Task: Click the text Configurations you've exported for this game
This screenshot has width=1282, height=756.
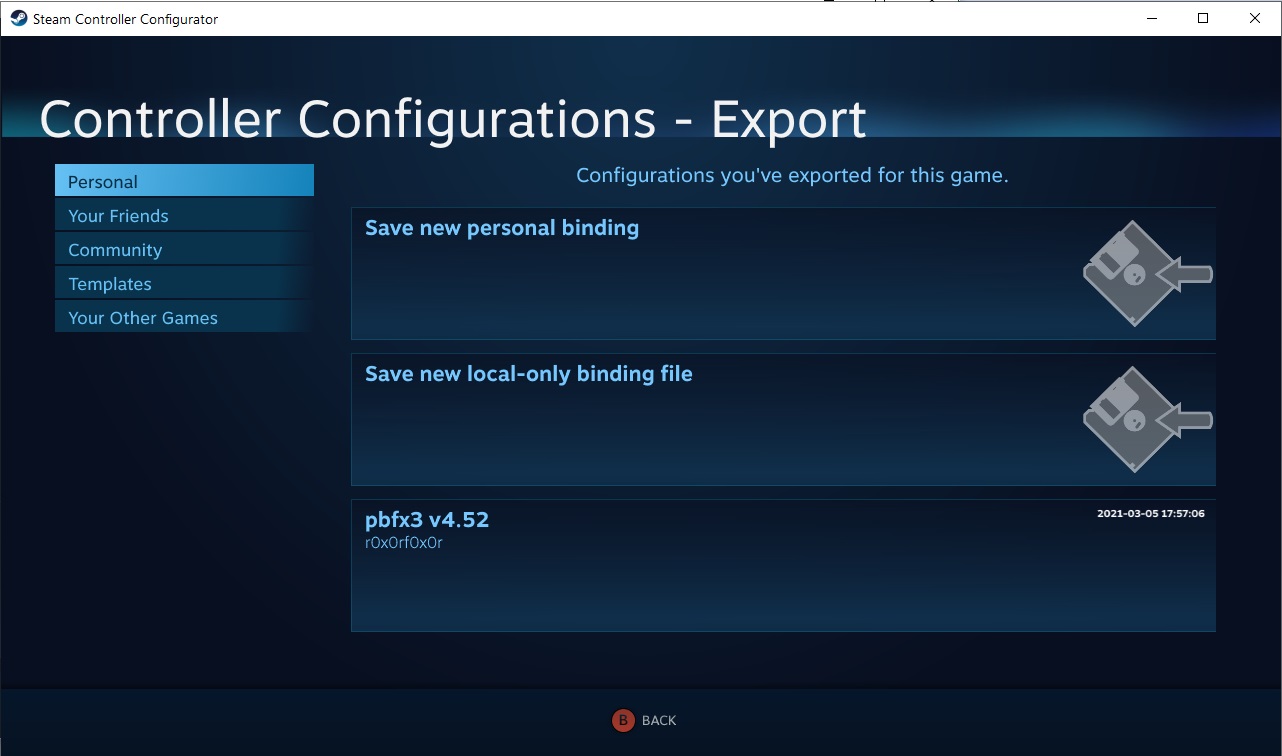Action: [792, 176]
